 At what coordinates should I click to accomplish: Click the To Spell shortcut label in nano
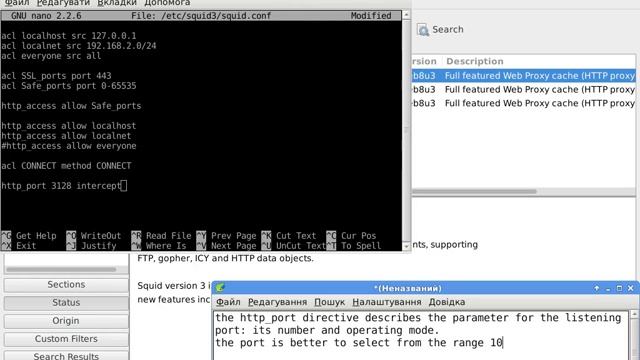tap(361, 246)
